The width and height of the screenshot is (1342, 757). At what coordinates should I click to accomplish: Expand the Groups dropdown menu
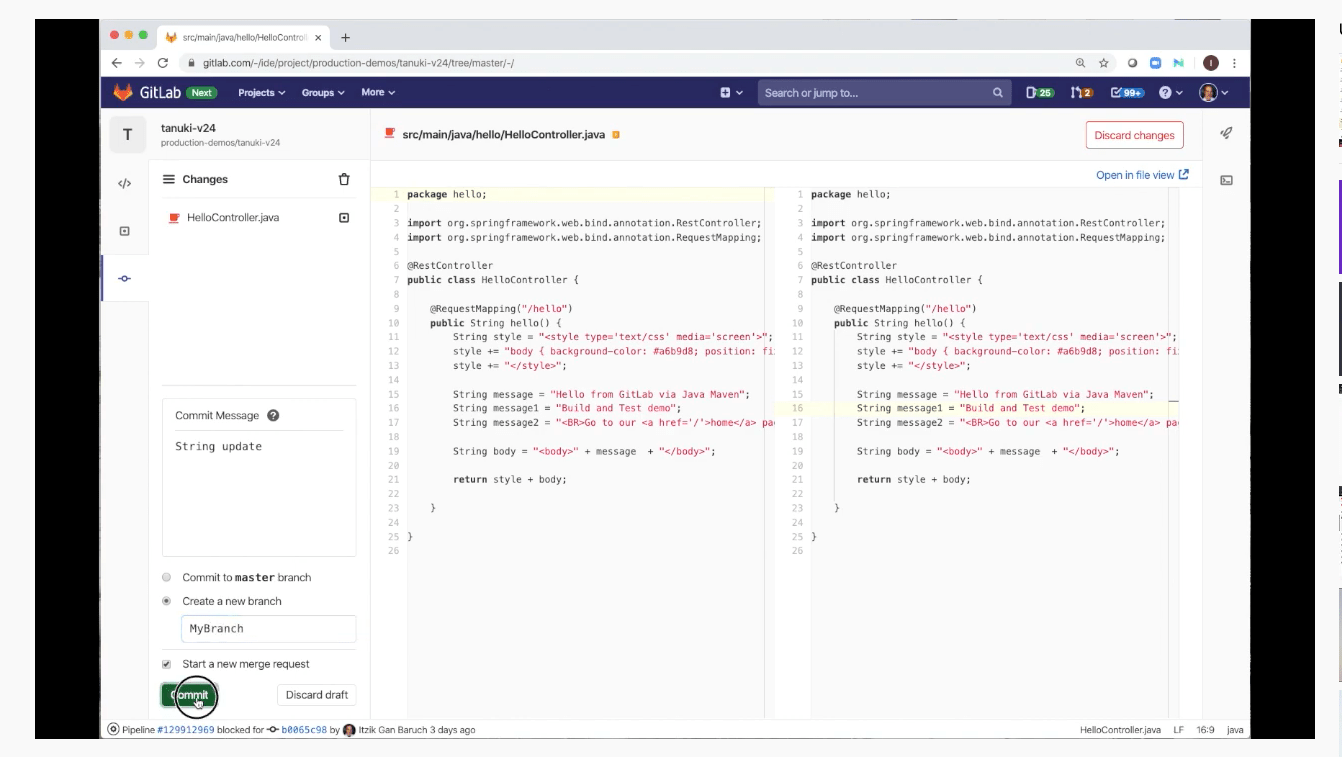click(x=323, y=93)
